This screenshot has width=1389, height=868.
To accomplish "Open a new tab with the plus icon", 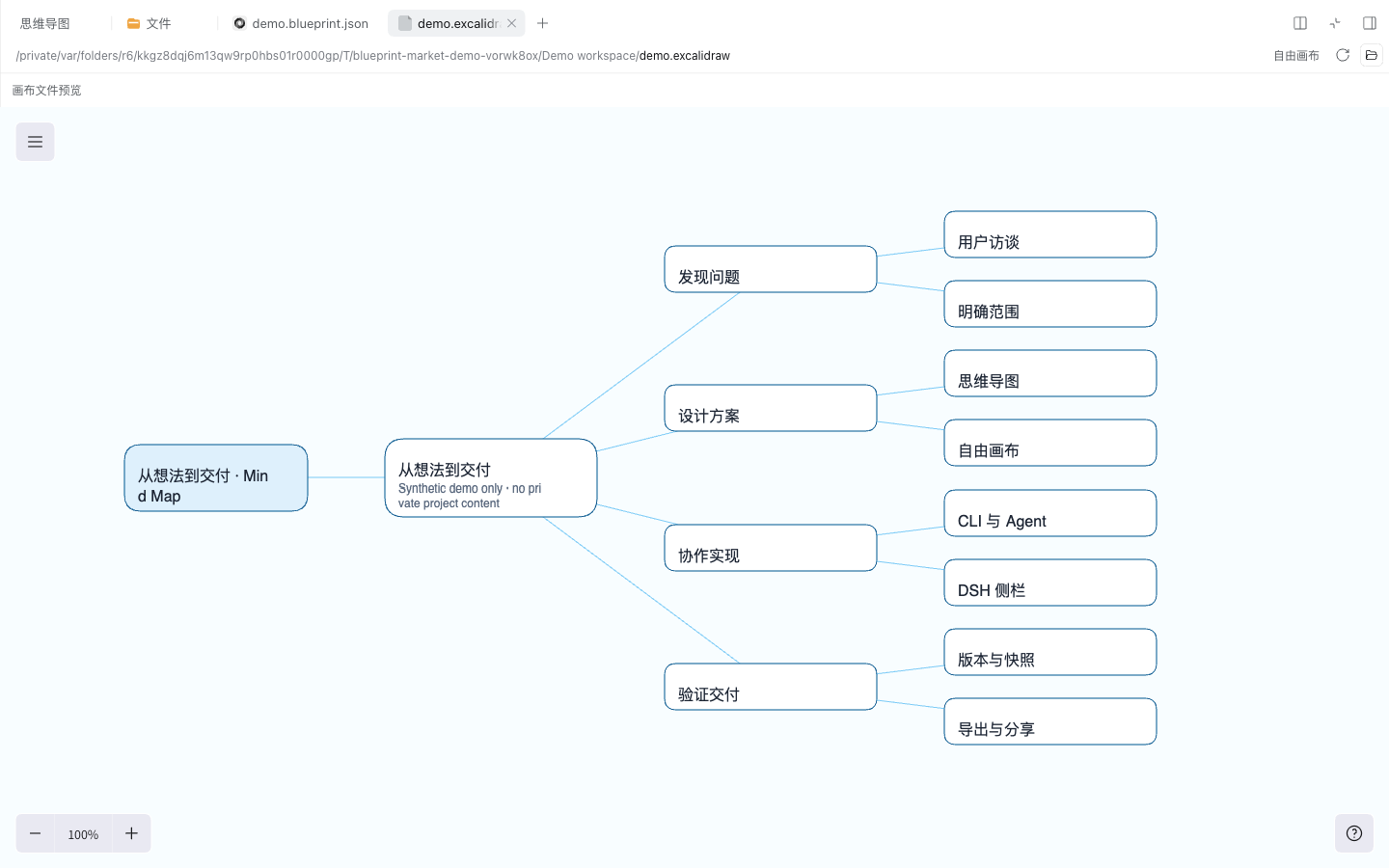I will point(542,23).
